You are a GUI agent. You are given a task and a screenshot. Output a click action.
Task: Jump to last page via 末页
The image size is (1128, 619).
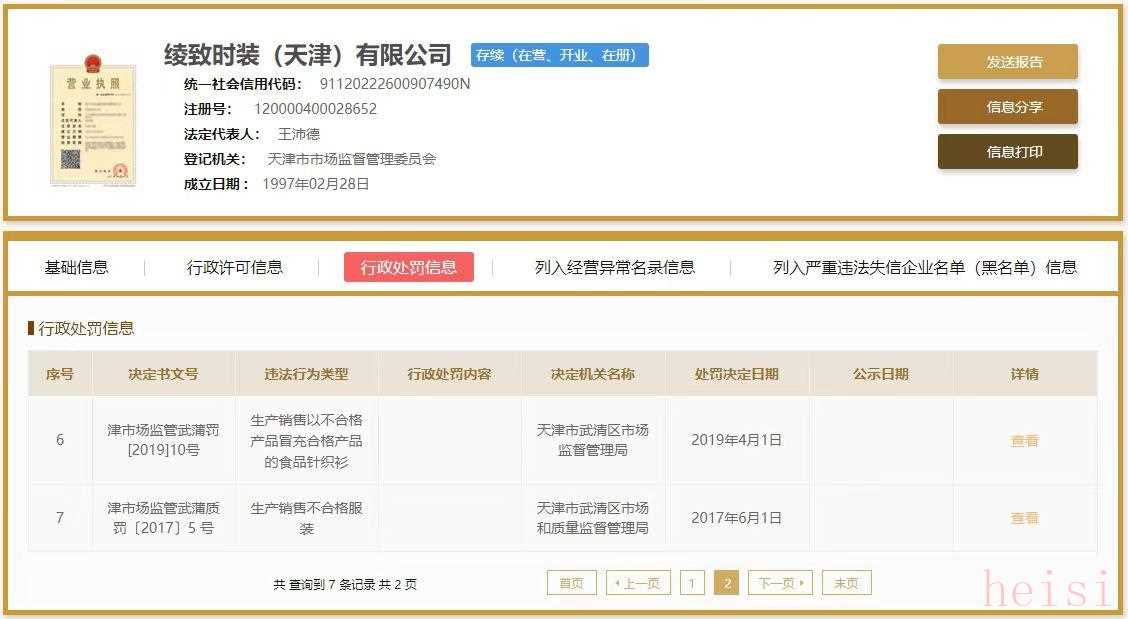coord(846,583)
